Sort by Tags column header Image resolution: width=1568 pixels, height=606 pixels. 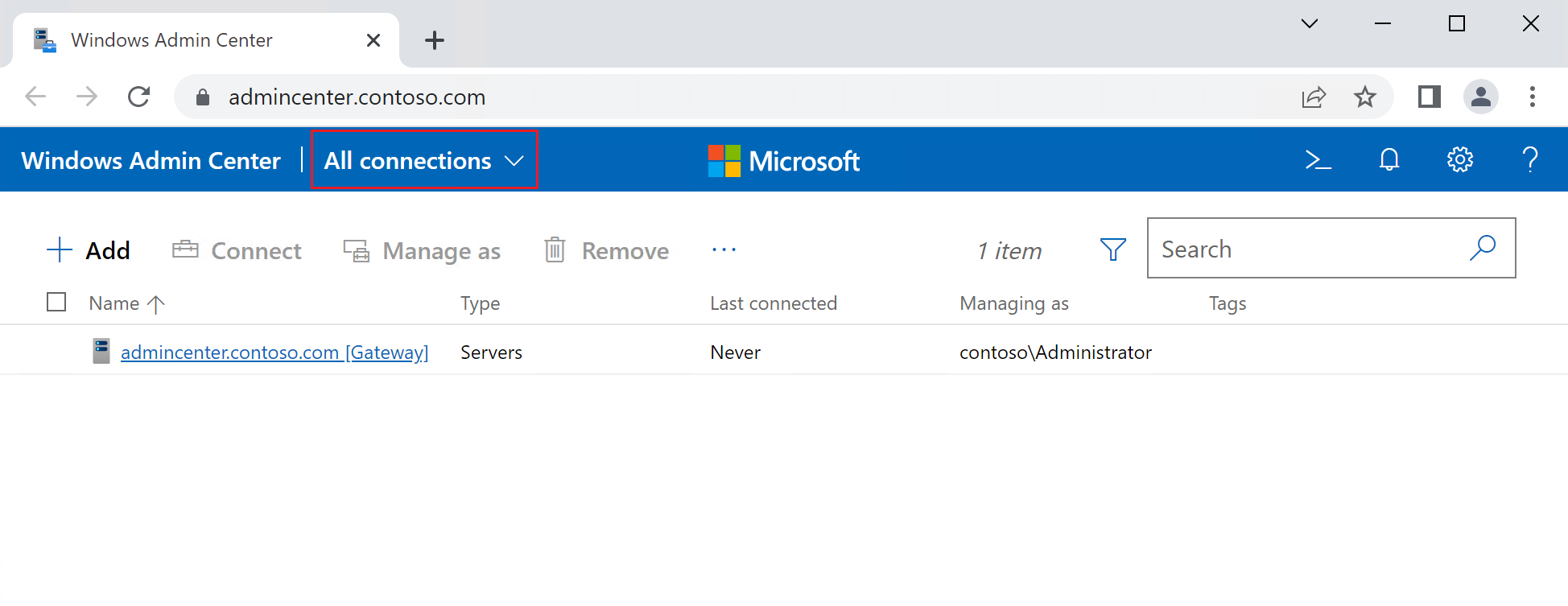pyautogui.click(x=1228, y=303)
